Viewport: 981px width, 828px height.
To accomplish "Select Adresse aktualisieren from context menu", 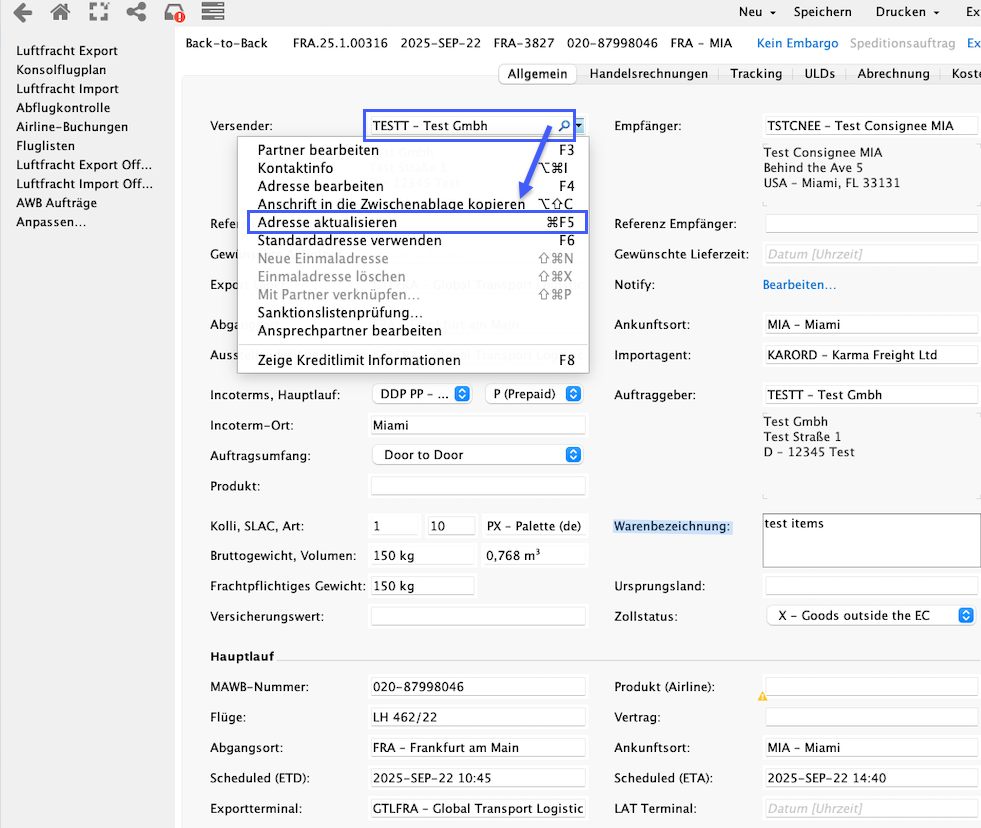I will click(x=326, y=222).
